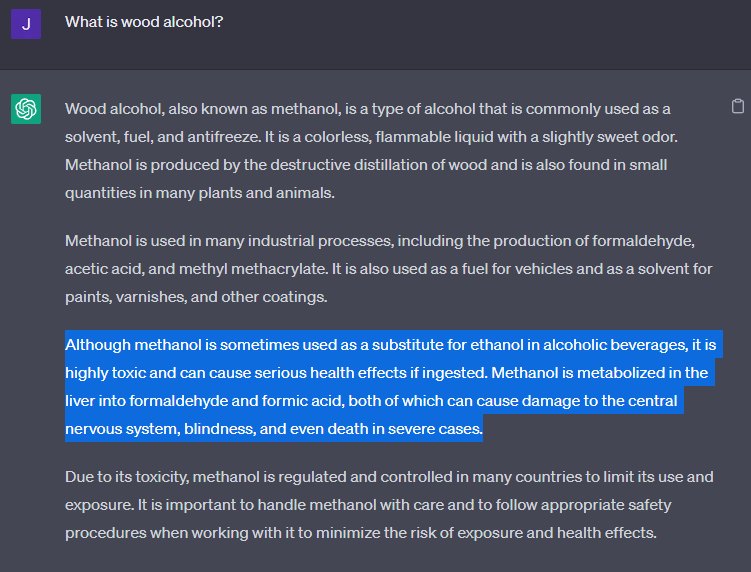The height and width of the screenshot is (572, 751).
Task: Copy the response with the clipboard icon
Action: pyautogui.click(x=738, y=106)
